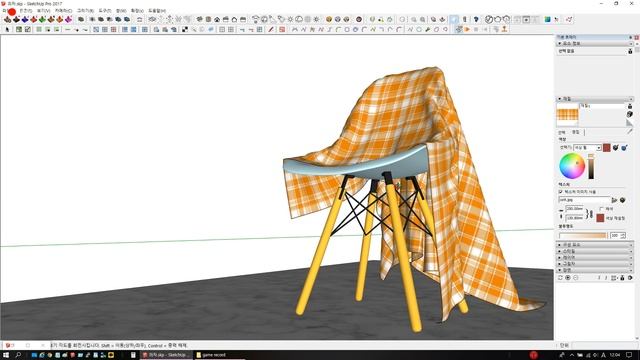Expand the second collapsed tray panel
Viewport: 640px width, 360px height.
tap(595, 251)
